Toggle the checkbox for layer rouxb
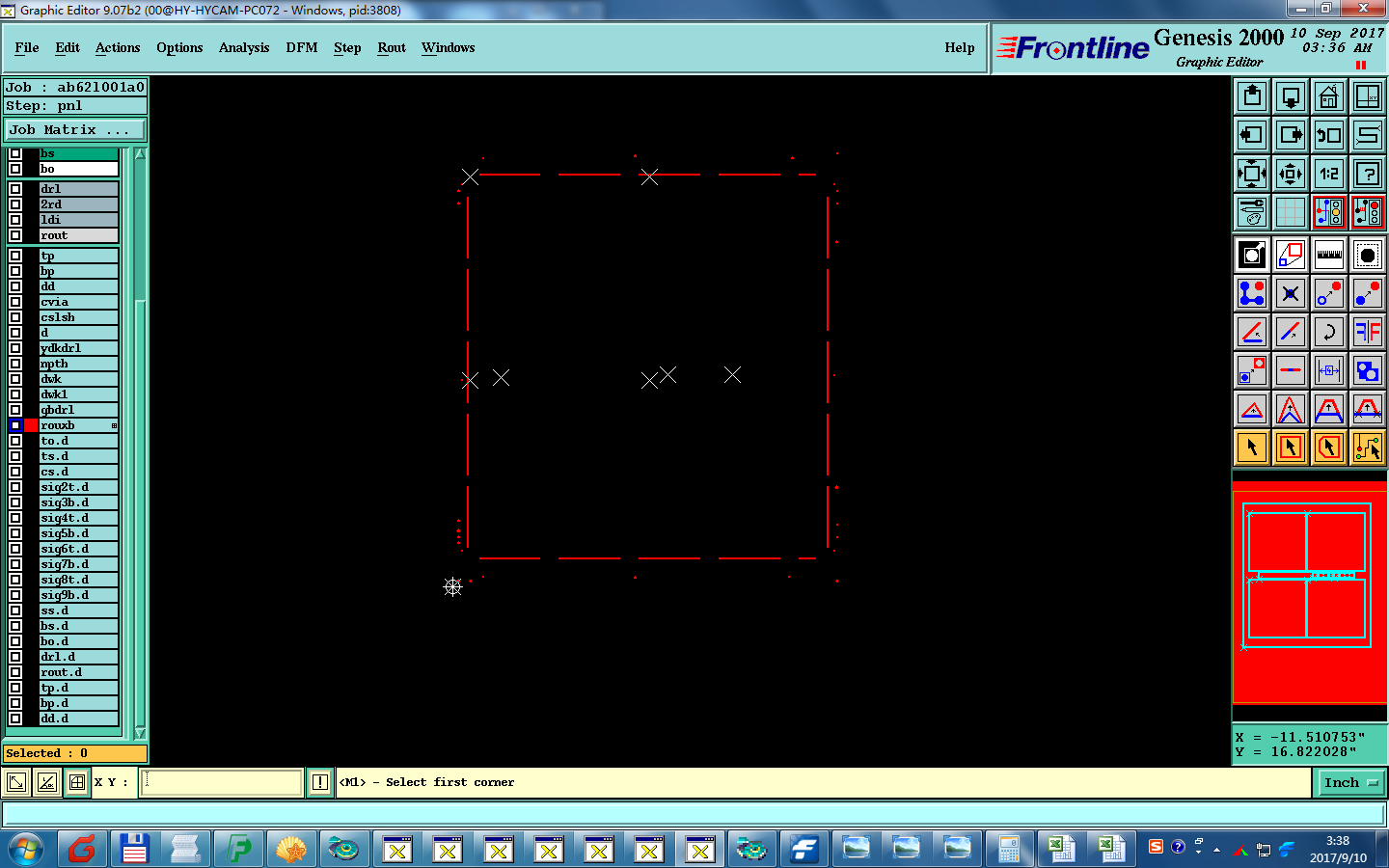 pos(15,425)
